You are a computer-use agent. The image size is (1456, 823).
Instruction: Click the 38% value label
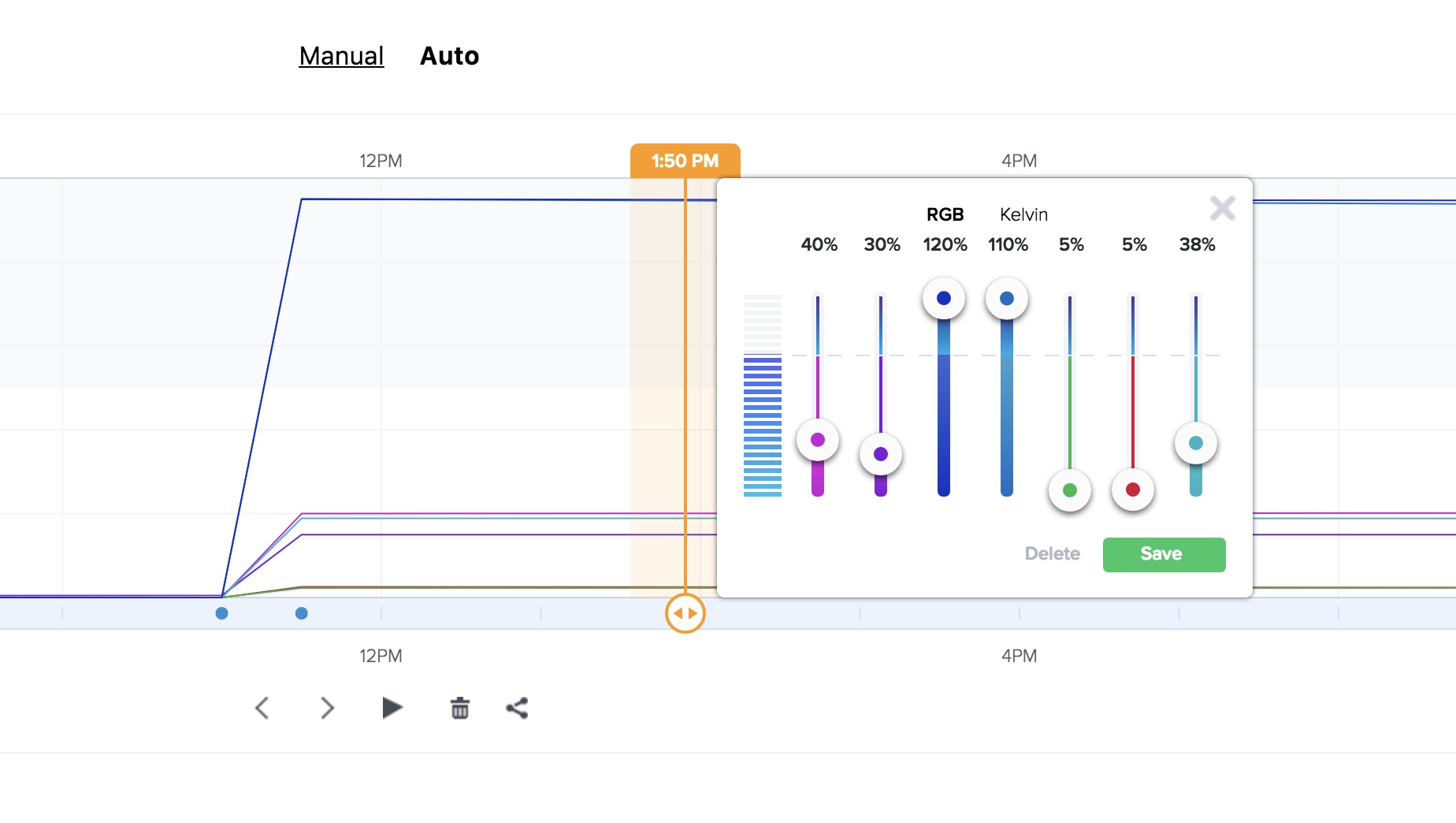tap(1197, 245)
